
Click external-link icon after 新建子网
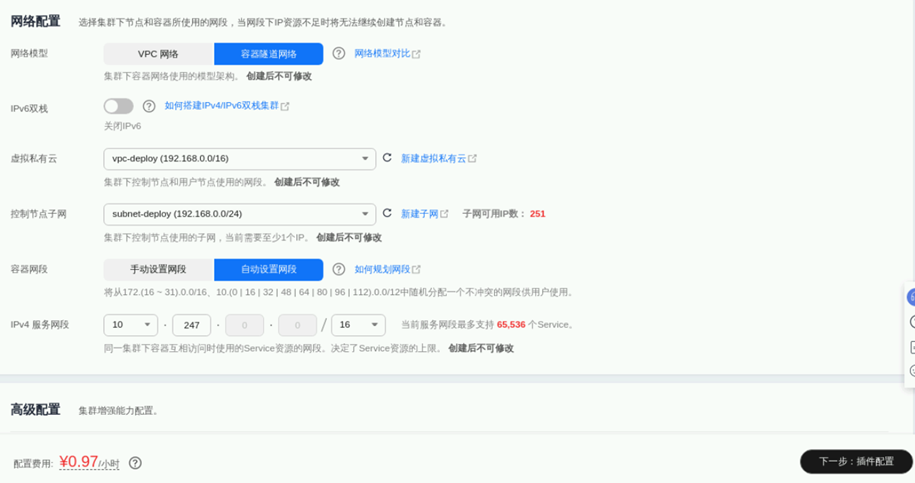445,214
